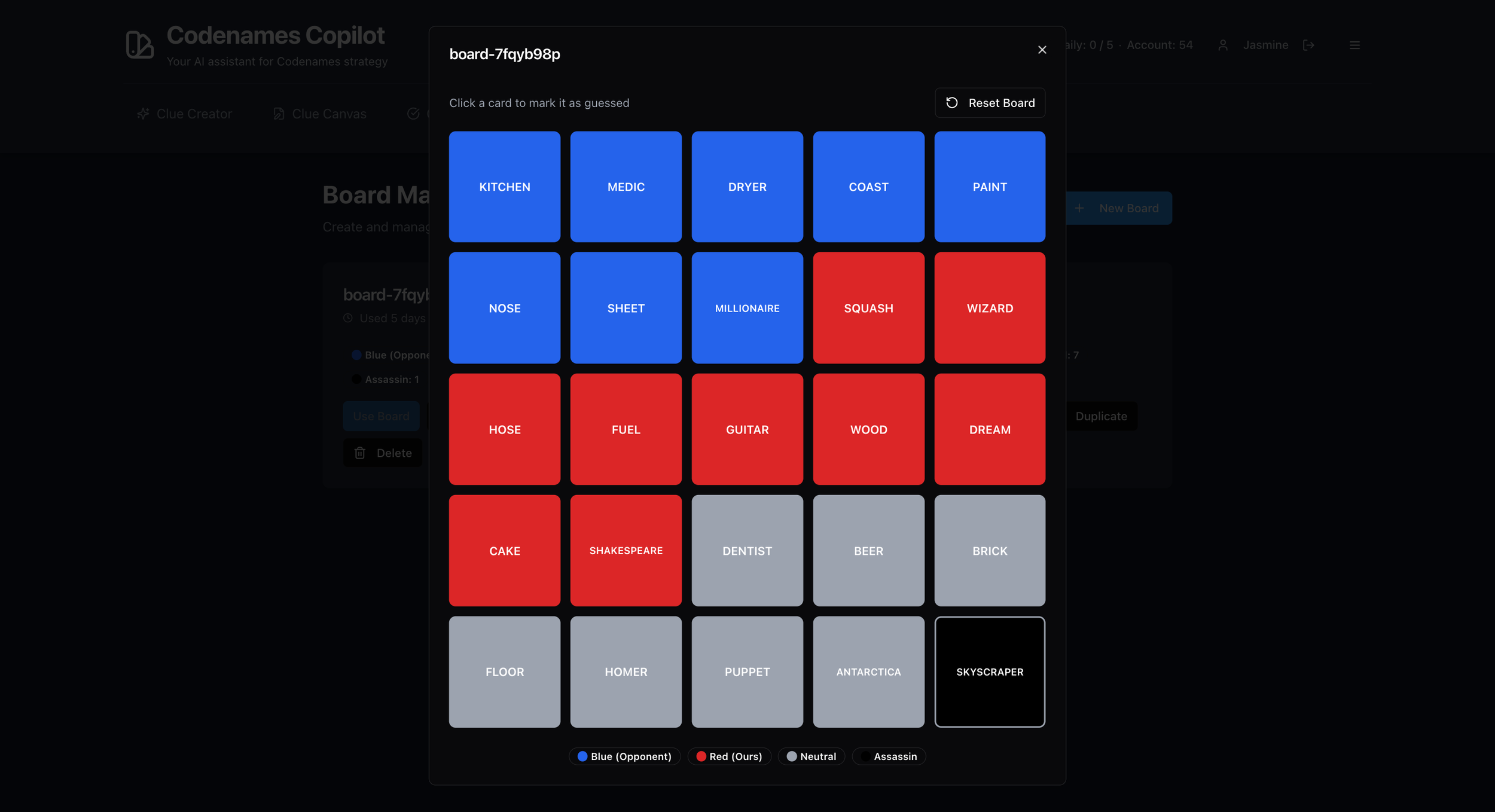Click the logout icon next to Jasmine
The image size is (1495, 812).
tap(1308, 45)
